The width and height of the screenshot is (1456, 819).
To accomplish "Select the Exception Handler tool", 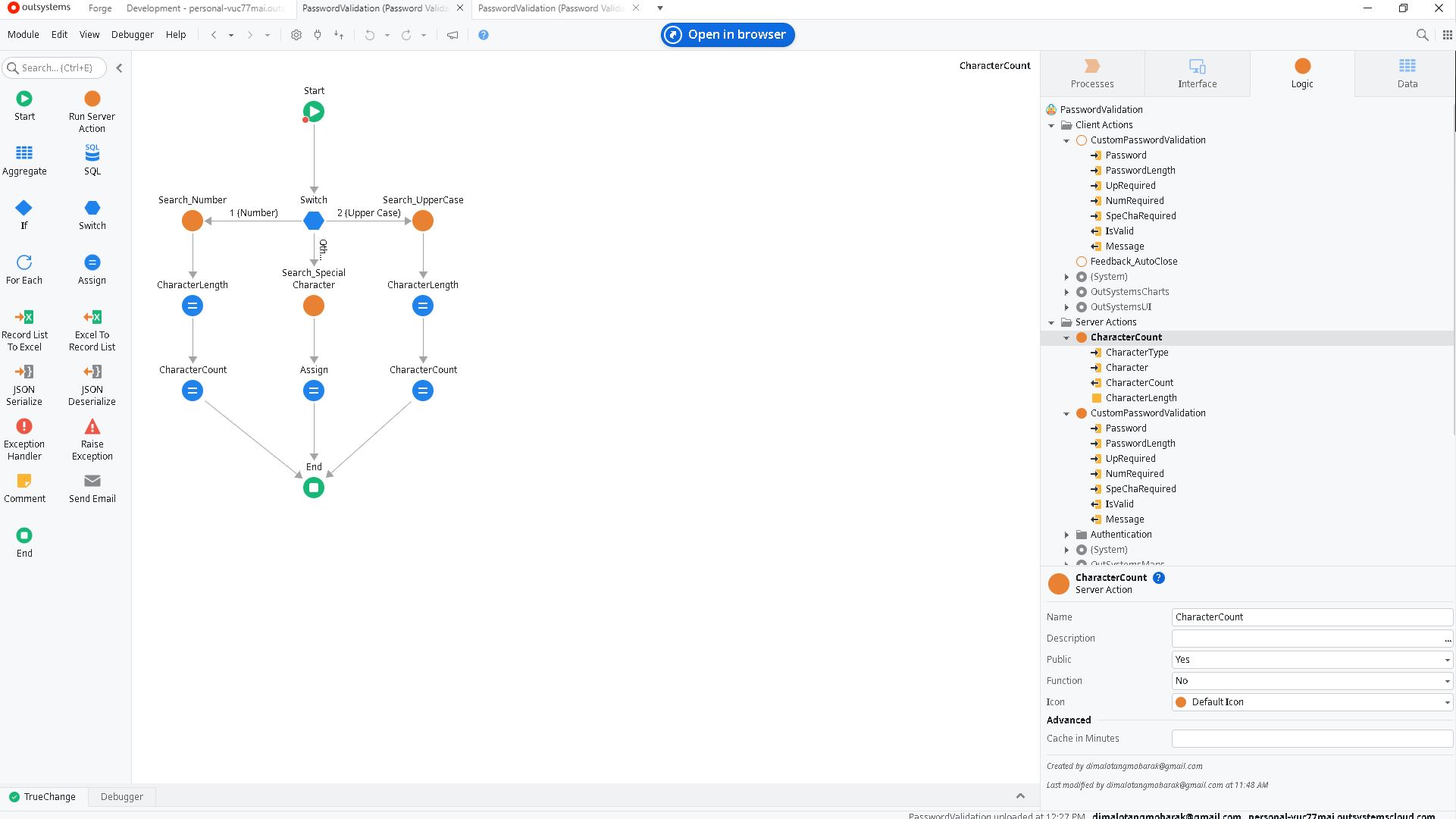I will (24, 439).
